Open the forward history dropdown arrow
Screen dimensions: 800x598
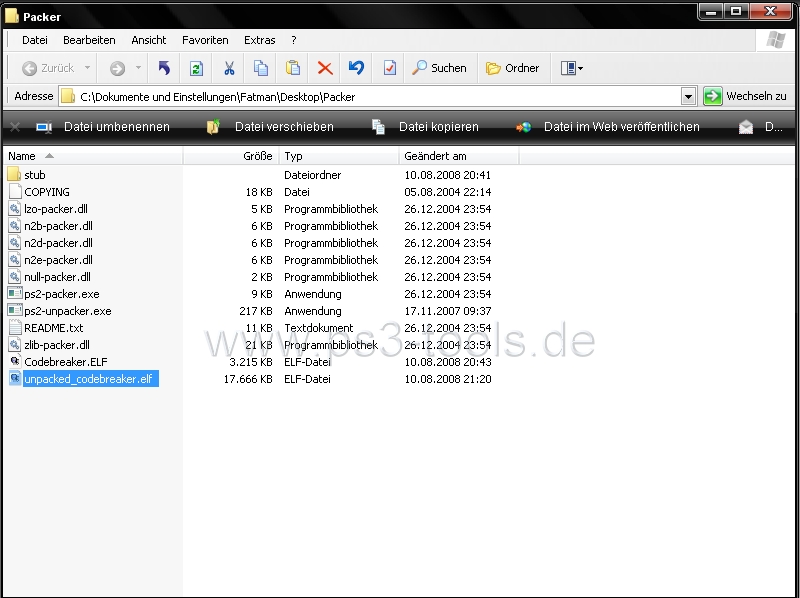(x=138, y=67)
